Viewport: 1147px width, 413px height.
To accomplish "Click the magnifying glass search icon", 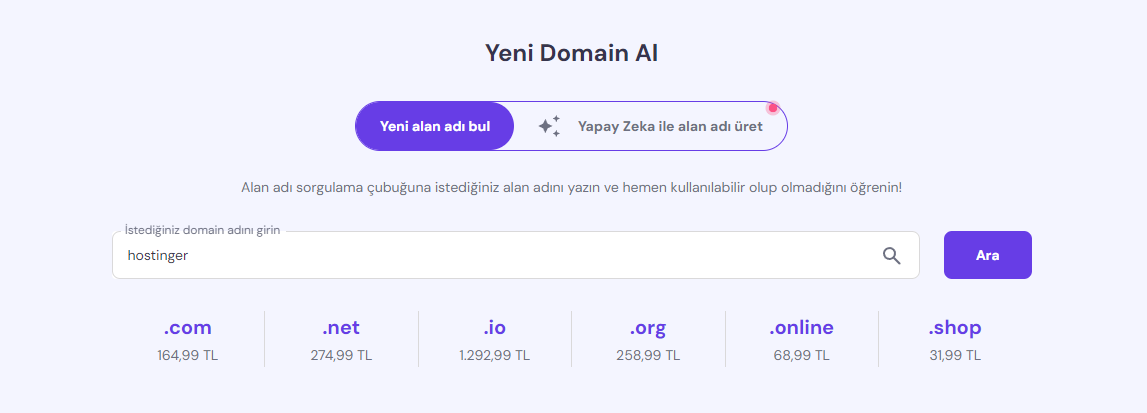I will (891, 256).
